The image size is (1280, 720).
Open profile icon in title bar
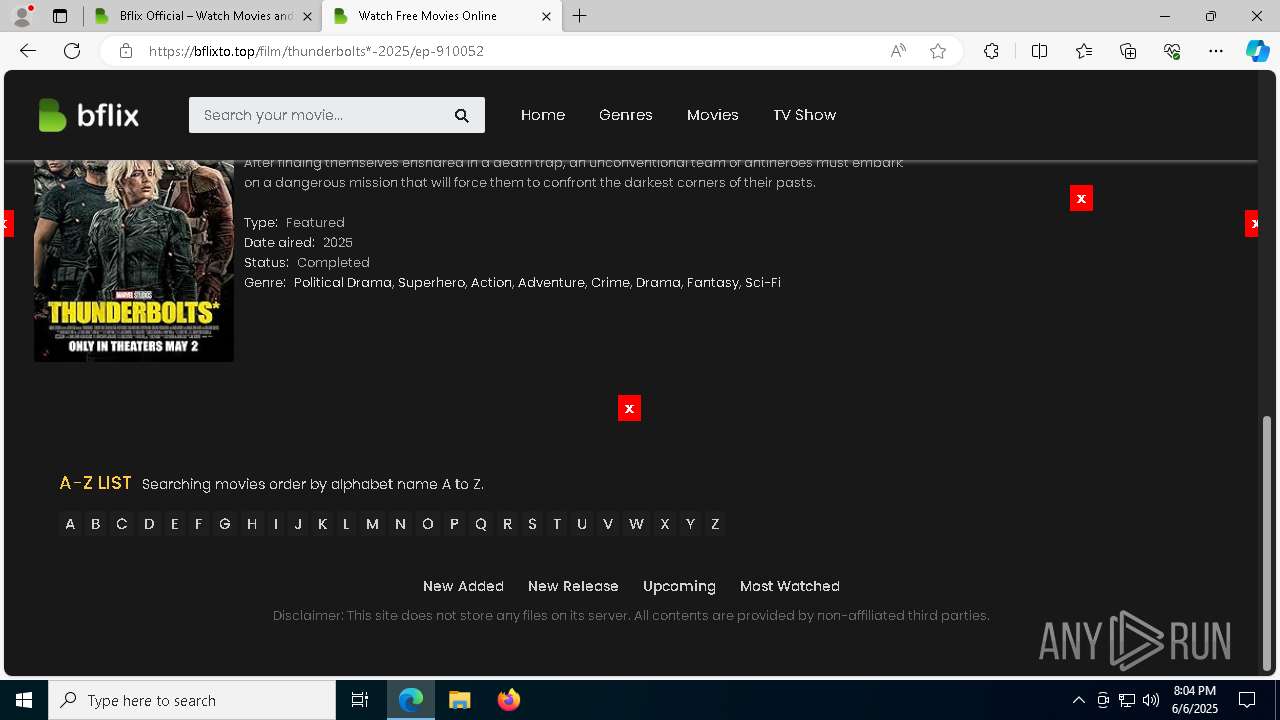(x=22, y=16)
